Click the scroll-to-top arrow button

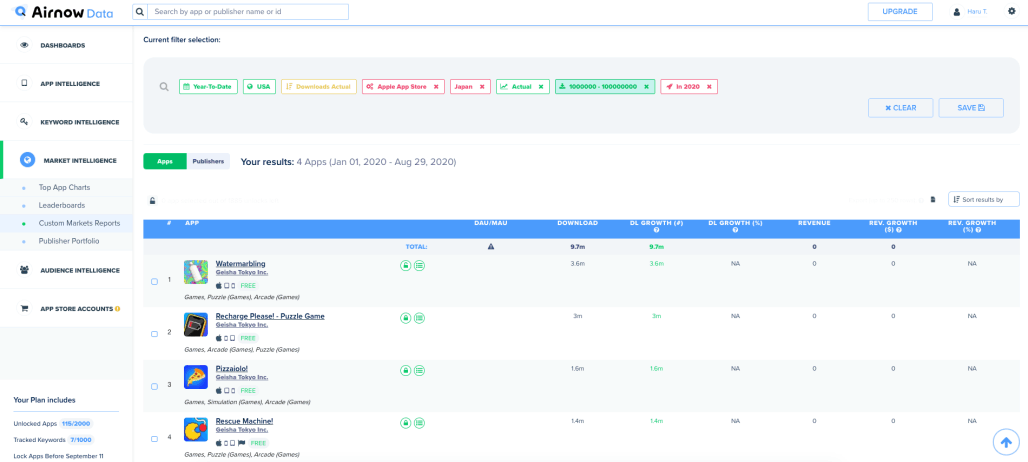point(1005,441)
